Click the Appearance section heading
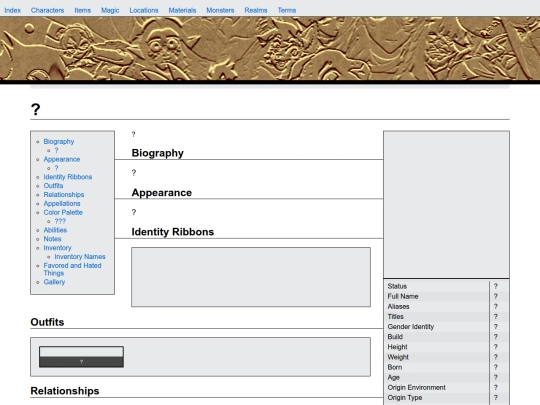The image size is (540, 405). 162,193
